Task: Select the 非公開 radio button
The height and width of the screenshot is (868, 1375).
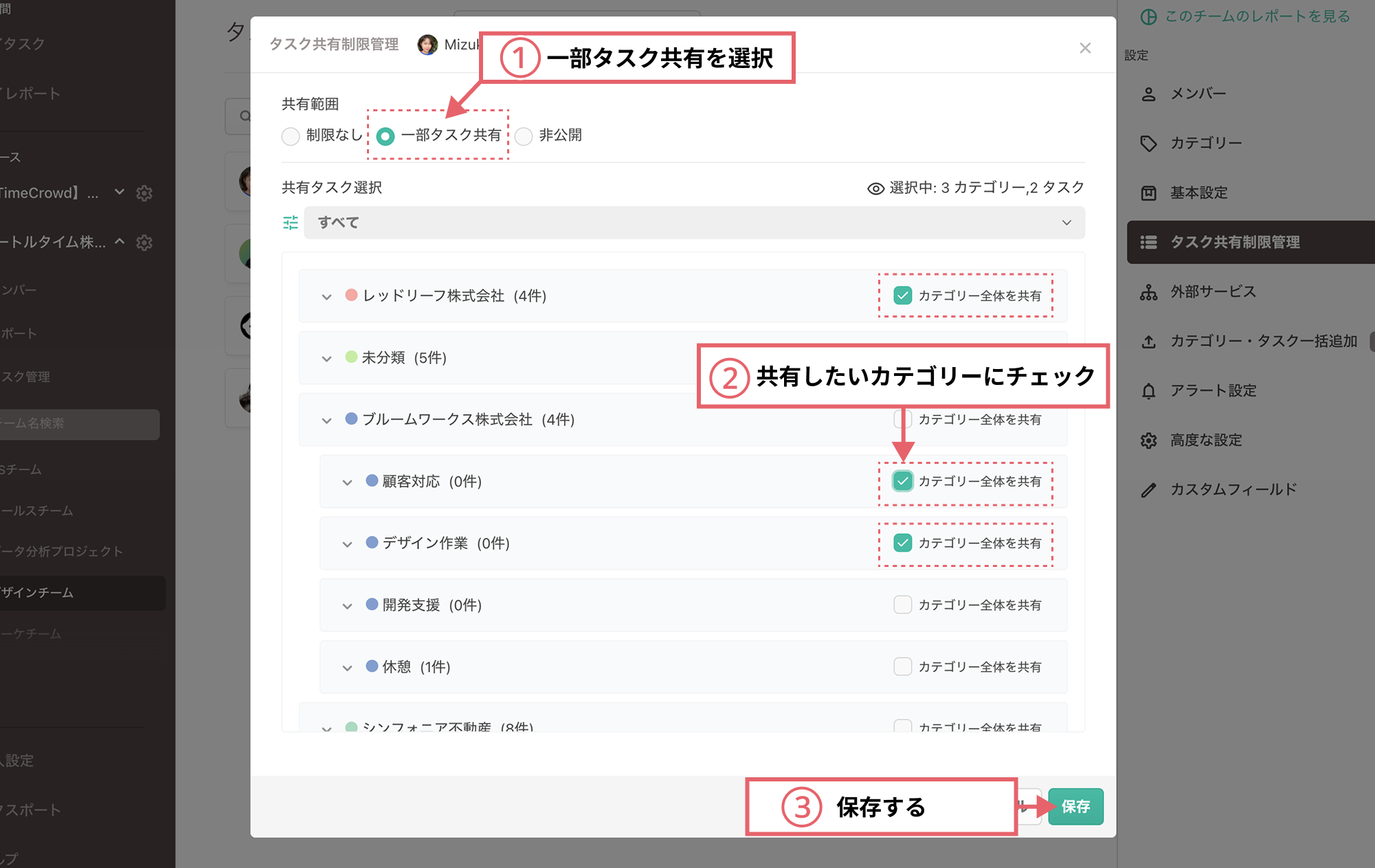Action: (524, 136)
